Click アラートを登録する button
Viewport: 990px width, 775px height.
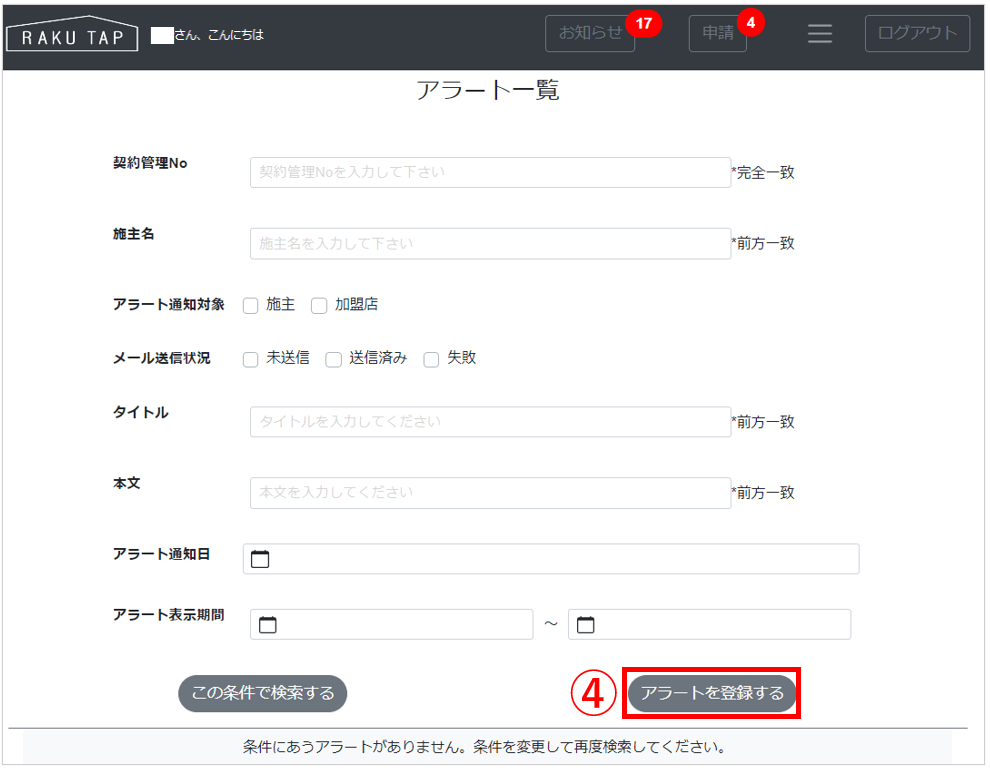coord(712,694)
